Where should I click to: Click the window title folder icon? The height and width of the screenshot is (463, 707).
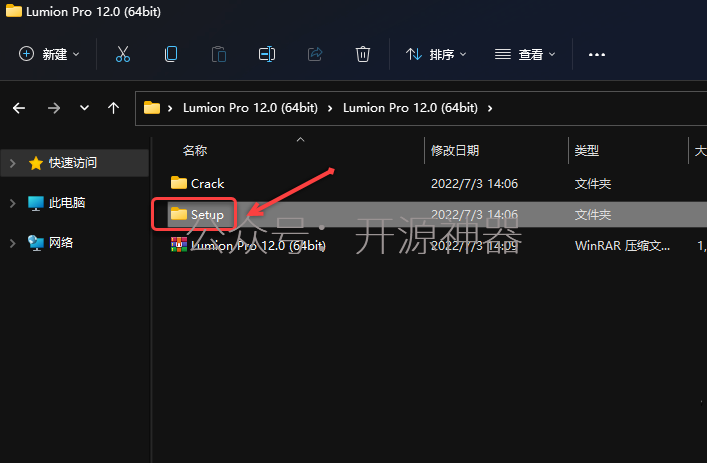coord(14,11)
